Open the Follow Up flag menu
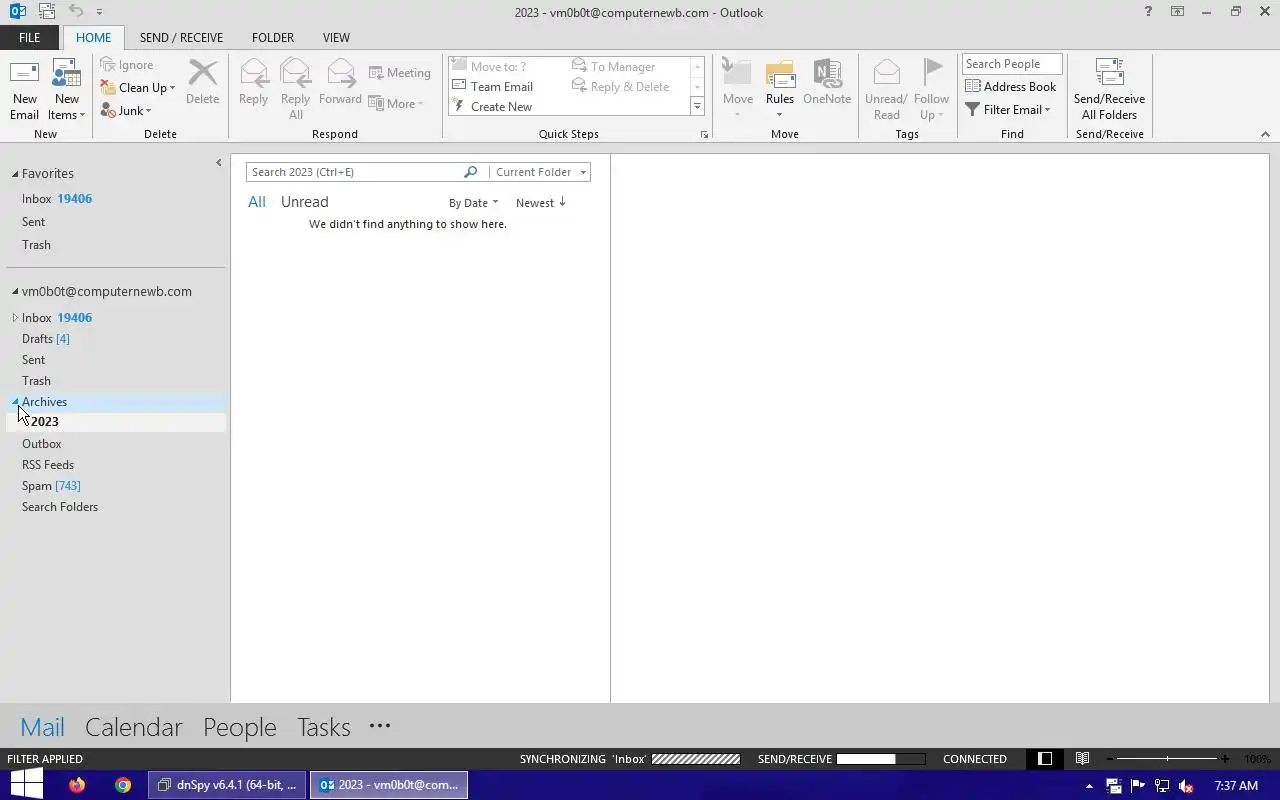Screen dimensions: 1280x800 coord(931,90)
